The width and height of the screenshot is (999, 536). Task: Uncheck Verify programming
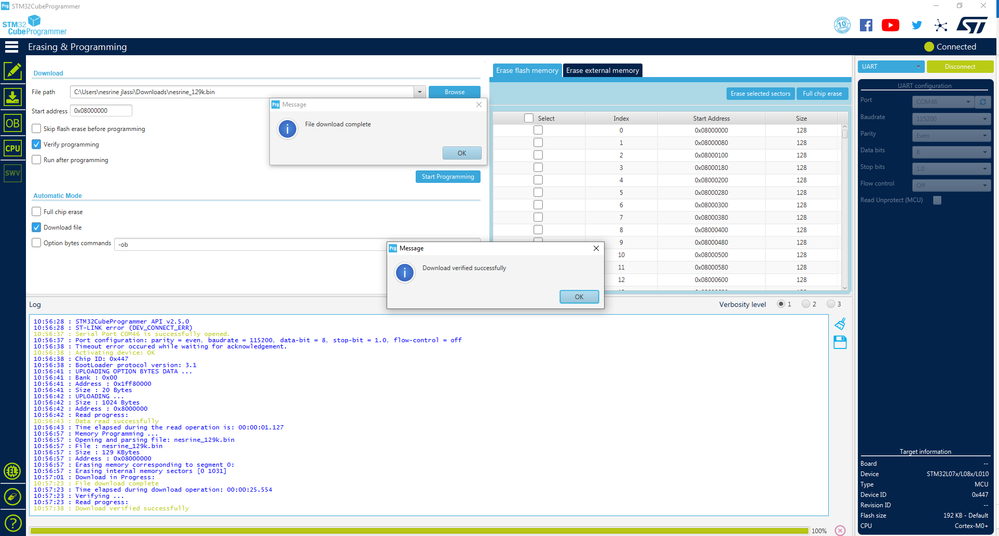click(x=36, y=144)
